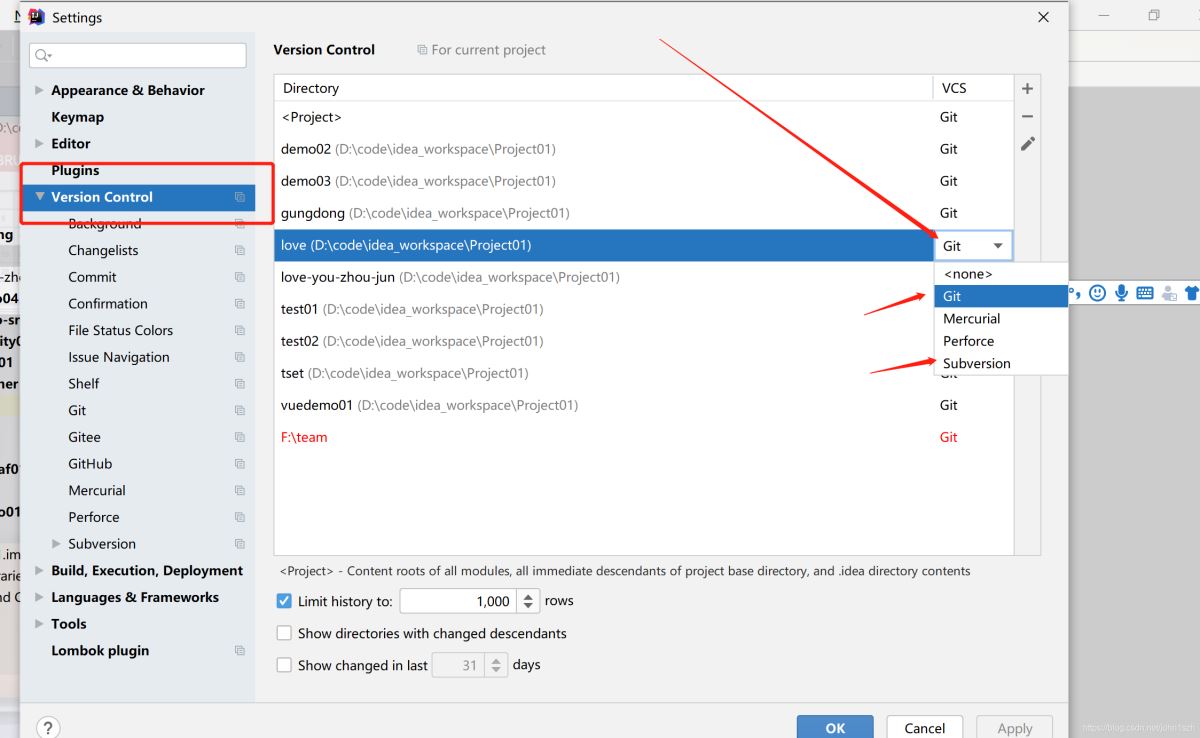Click the greyed user account icon in the input bar

tap(1169, 293)
